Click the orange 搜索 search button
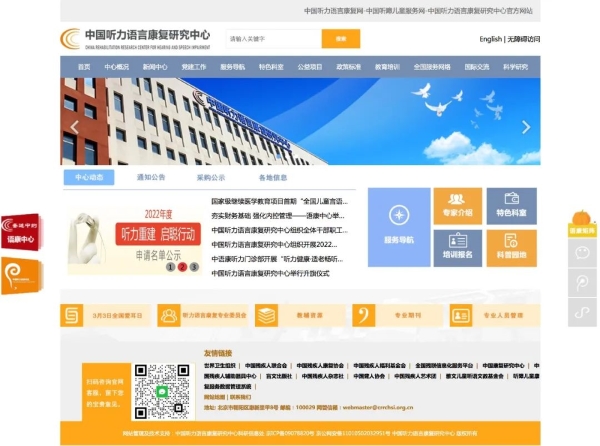 (341, 39)
